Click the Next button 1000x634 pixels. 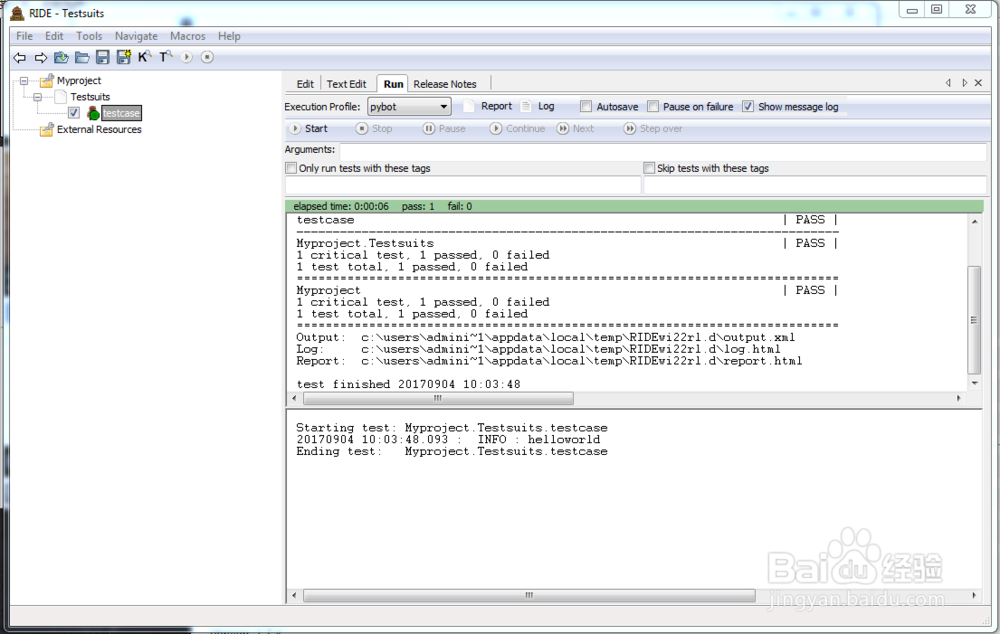(575, 129)
